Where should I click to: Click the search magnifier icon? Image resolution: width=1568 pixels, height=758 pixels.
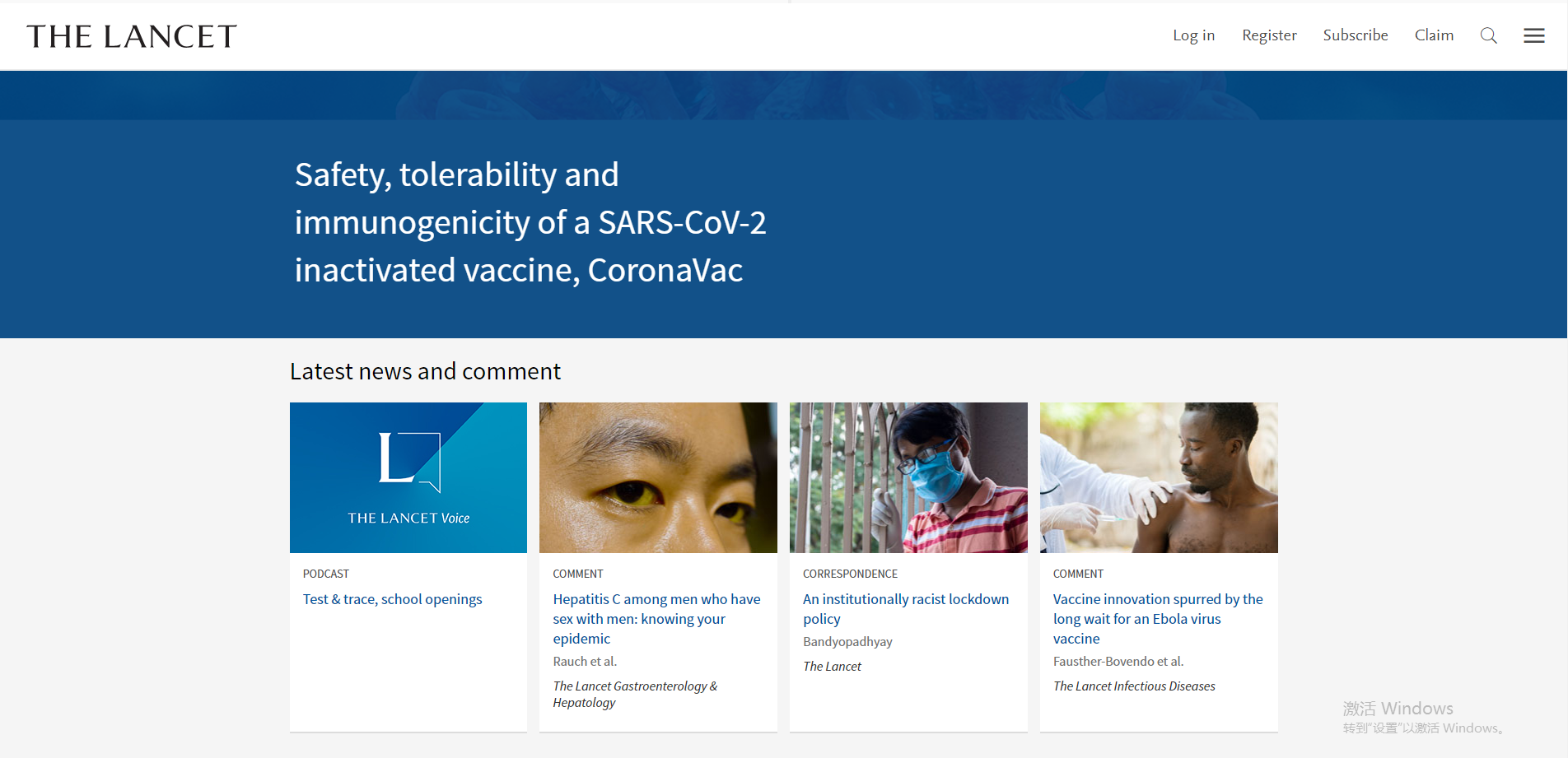[x=1488, y=35]
